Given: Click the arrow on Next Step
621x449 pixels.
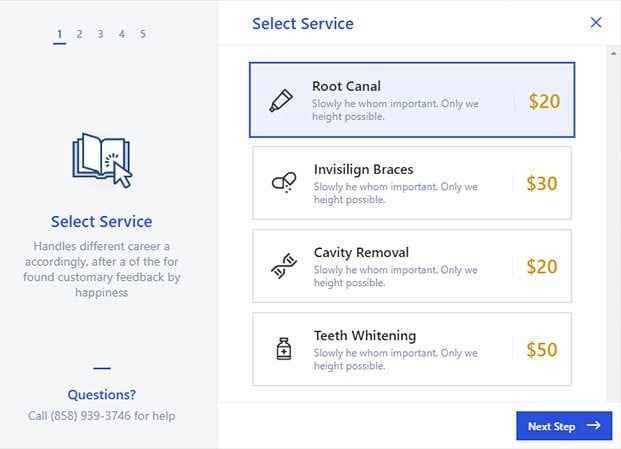Looking at the screenshot, I should 594,426.
